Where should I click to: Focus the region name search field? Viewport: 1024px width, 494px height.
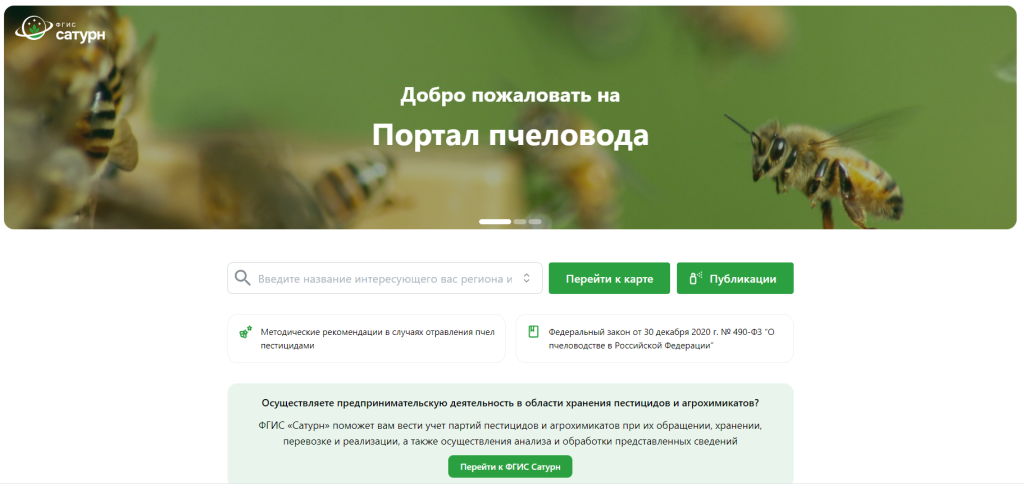point(385,278)
